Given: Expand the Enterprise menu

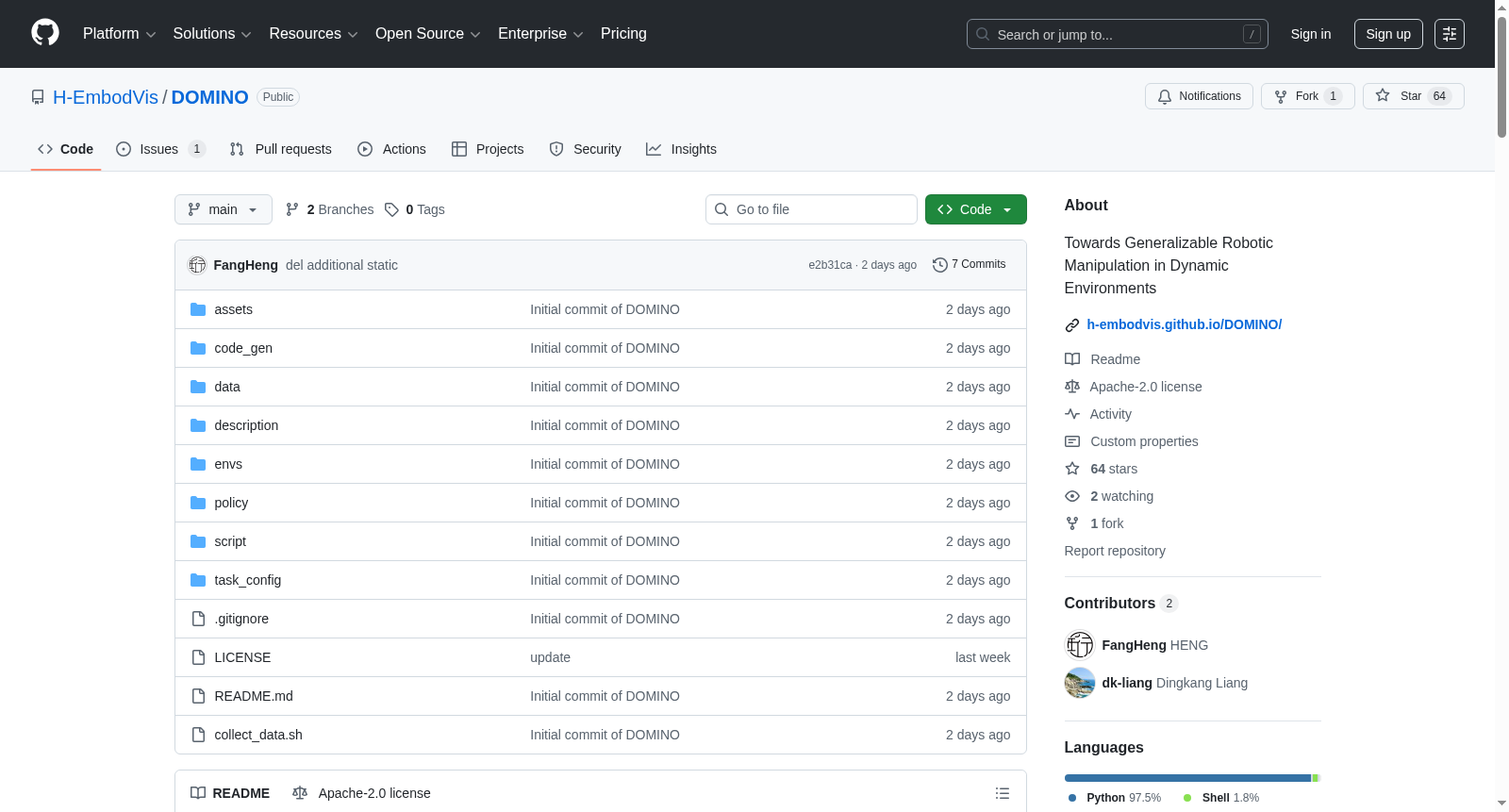Looking at the screenshot, I should coord(540,34).
